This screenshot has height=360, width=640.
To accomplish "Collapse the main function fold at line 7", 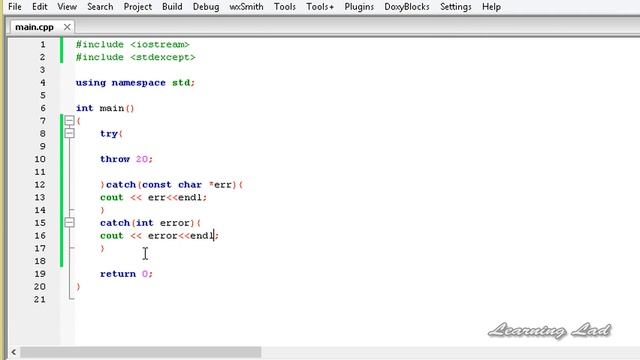I will pyautogui.click(x=69, y=120).
